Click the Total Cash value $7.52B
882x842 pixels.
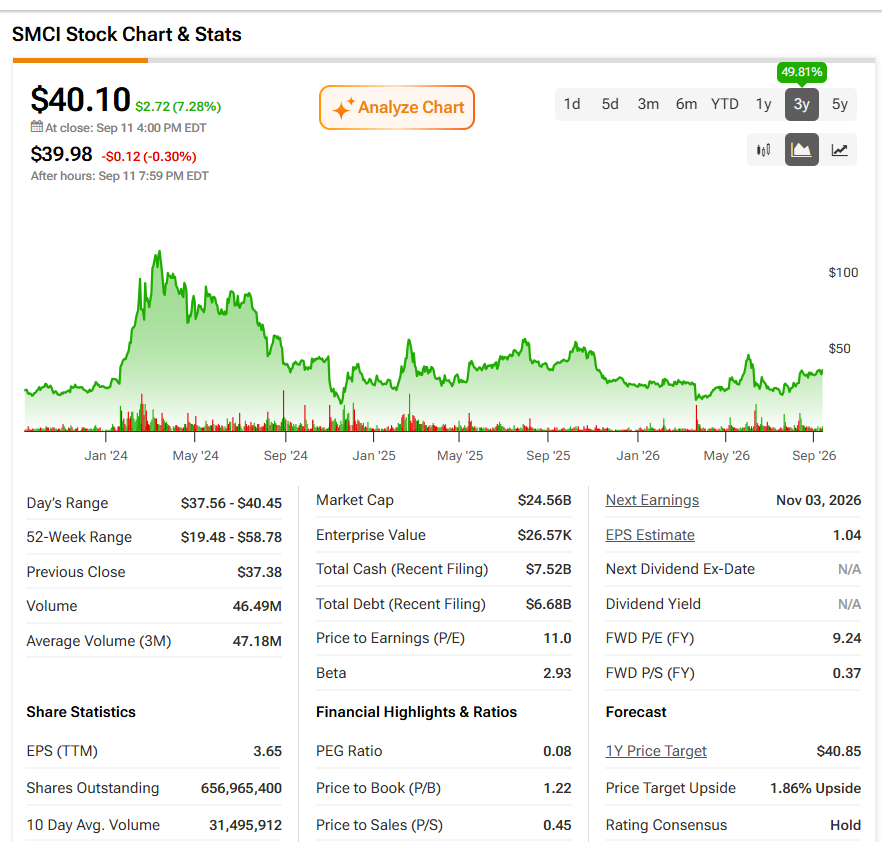pos(548,569)
